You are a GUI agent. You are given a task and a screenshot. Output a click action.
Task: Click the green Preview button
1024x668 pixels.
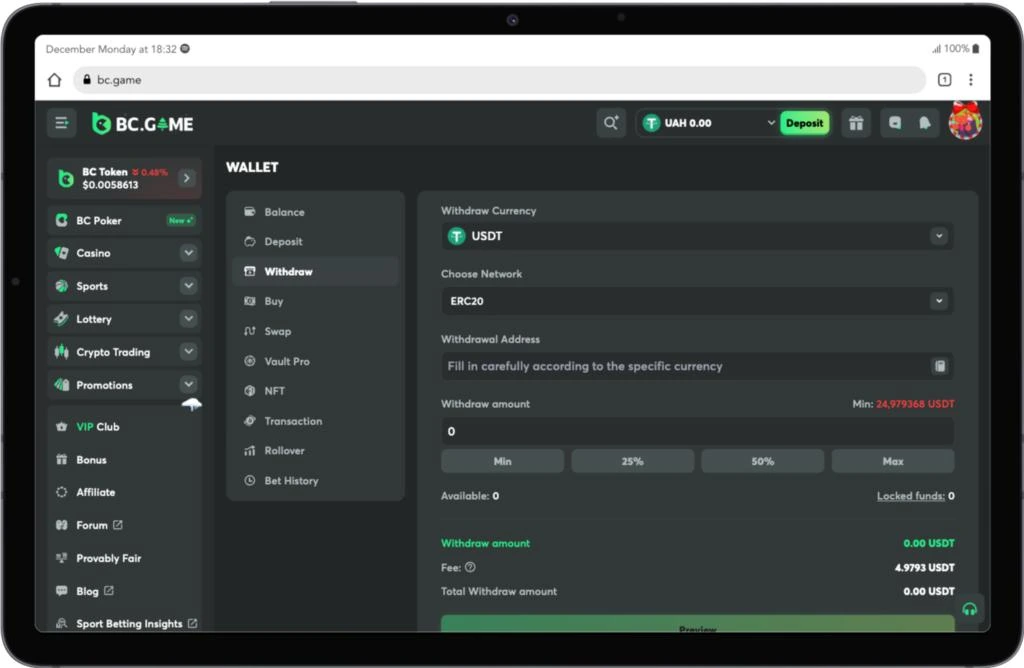(x=697, y=624)
